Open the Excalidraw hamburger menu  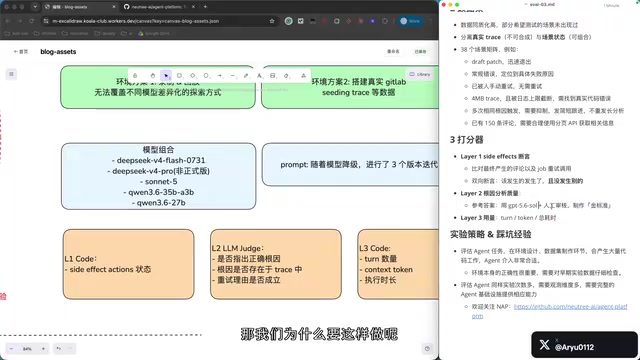pos(11,74)
